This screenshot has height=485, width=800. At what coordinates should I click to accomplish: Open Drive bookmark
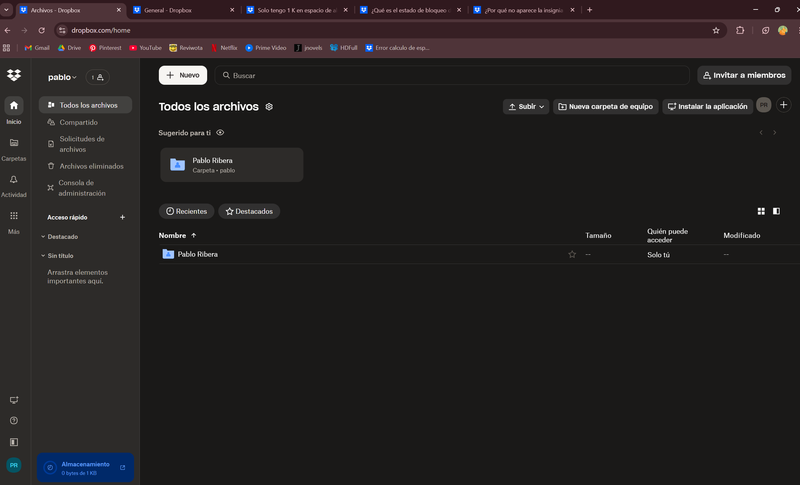tap(69, 48)
